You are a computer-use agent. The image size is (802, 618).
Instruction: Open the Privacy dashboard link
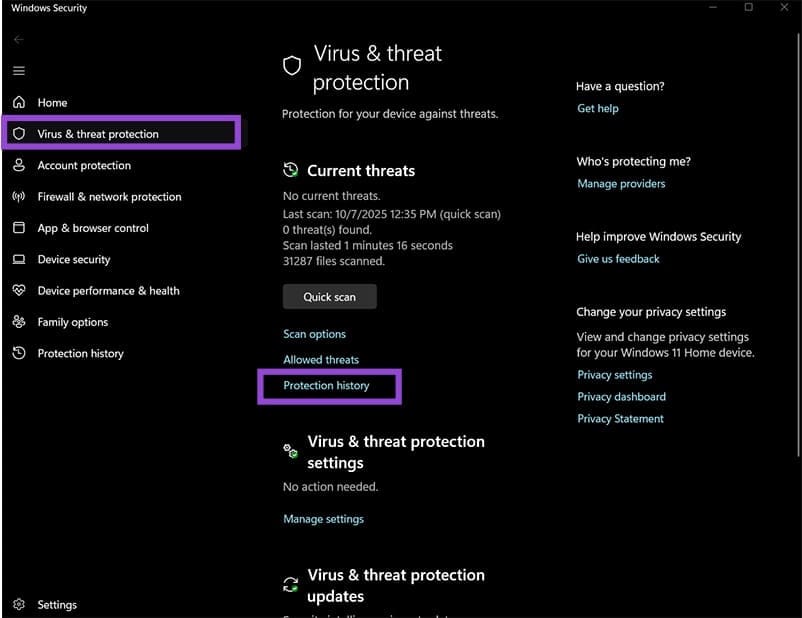pyautogui.click(x=621, y=397)
